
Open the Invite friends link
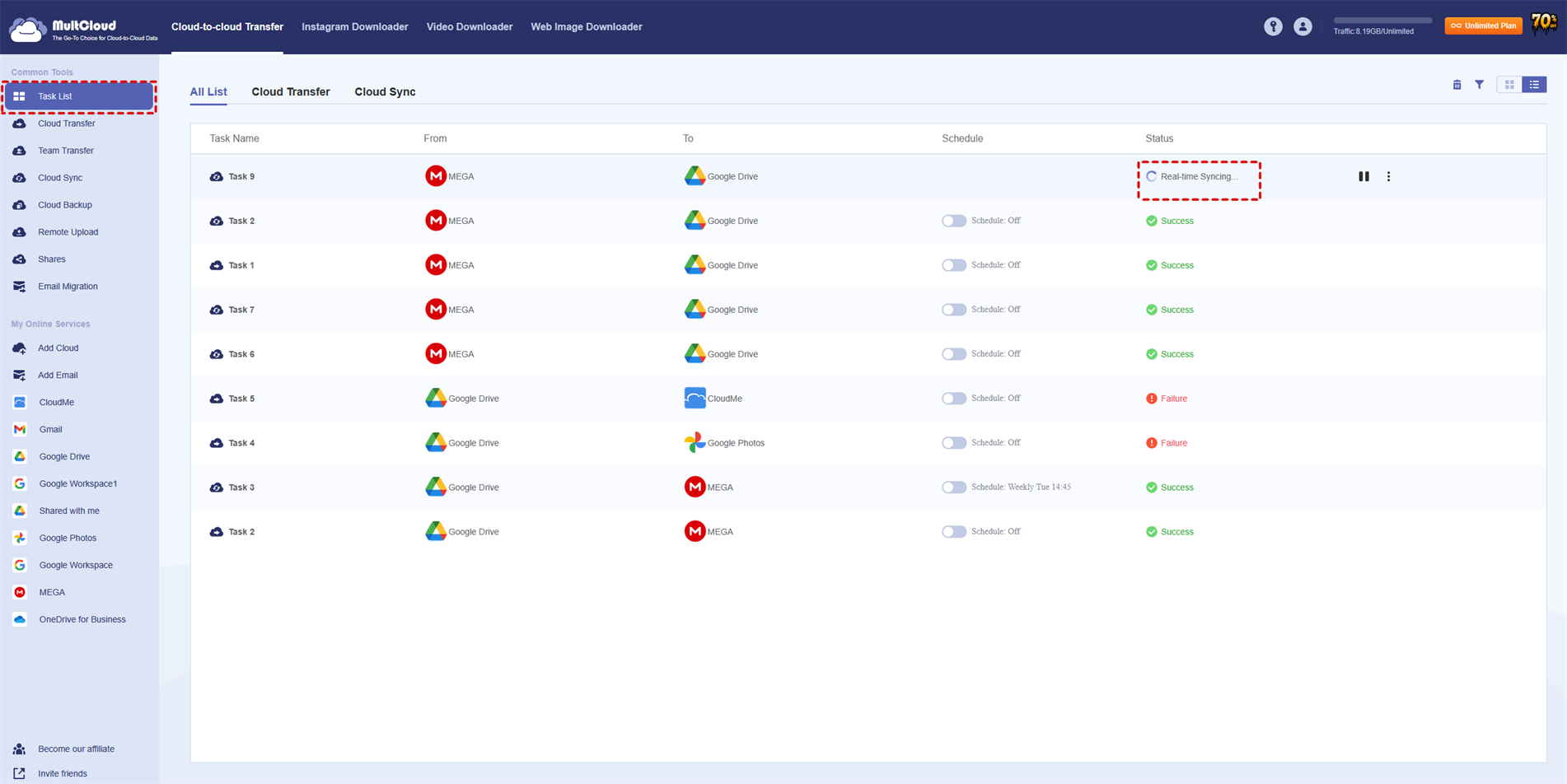click(62, 773)
